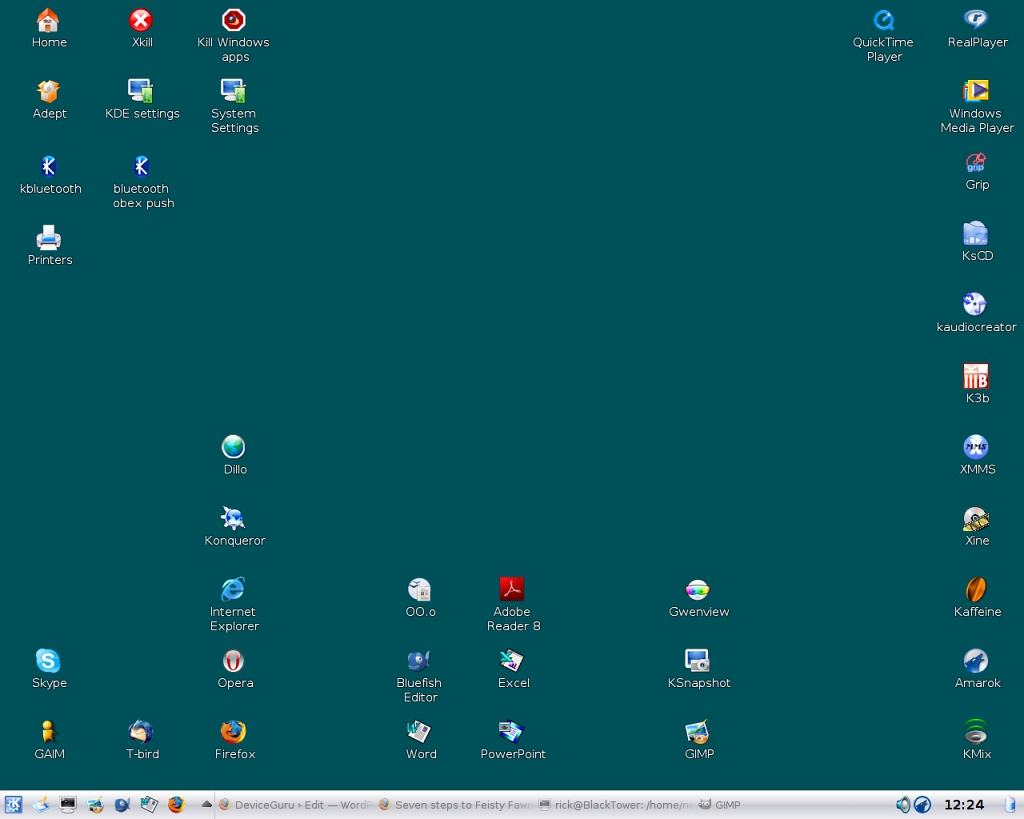Select the Gwenview image viewer icon

[x=697, y=590]
